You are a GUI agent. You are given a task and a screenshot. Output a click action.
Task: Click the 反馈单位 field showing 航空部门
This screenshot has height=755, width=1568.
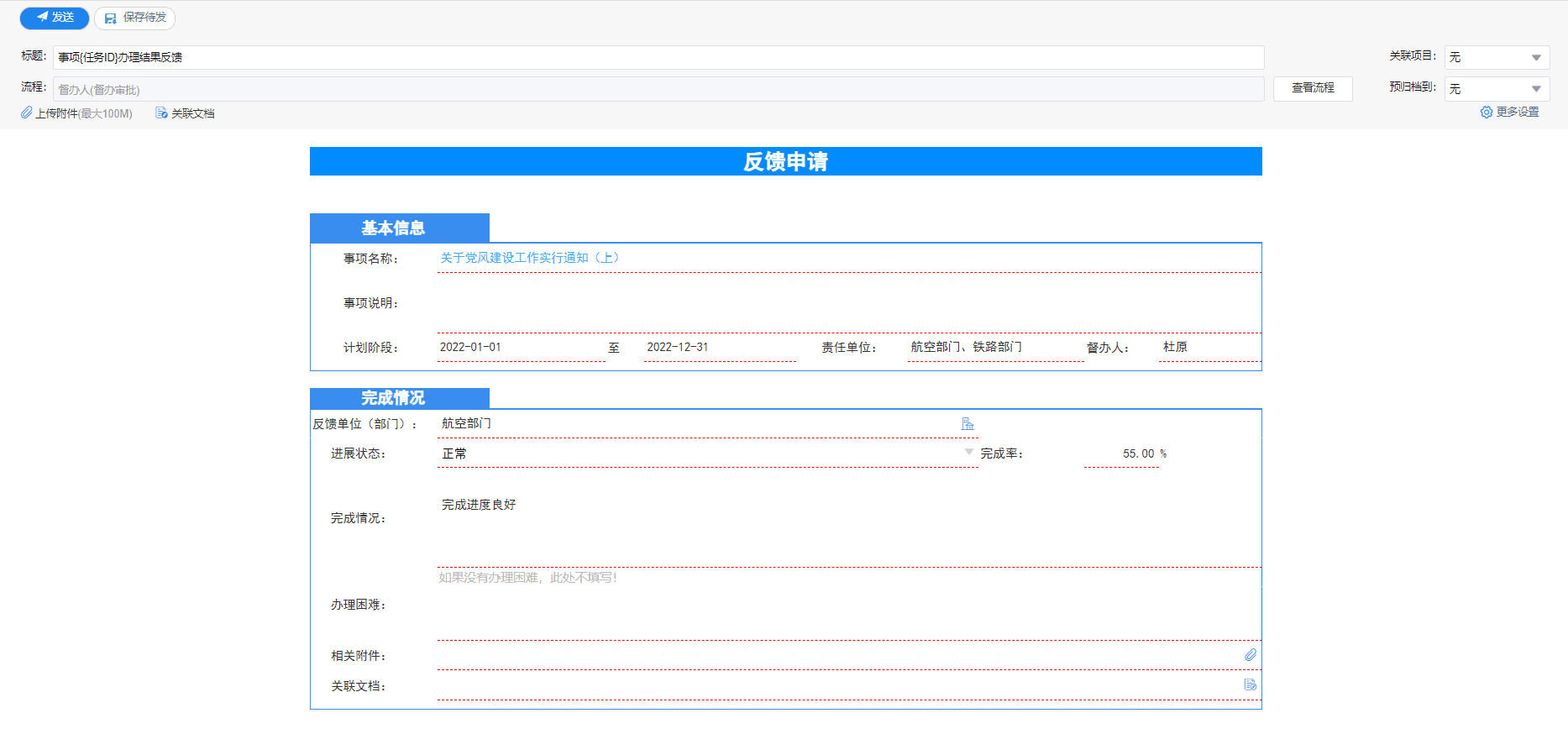[708, 424]
